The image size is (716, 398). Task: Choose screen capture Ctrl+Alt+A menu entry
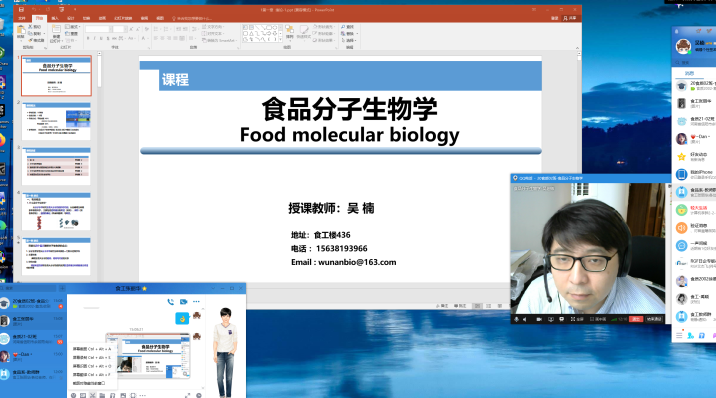(92, 349)
